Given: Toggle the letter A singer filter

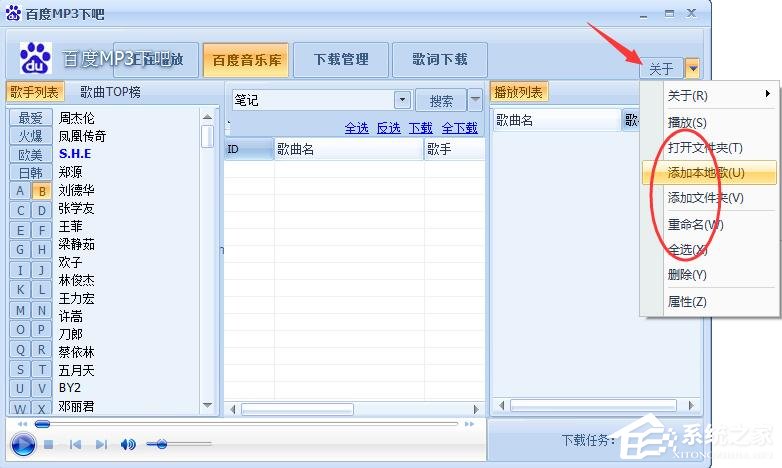Looking at the screenshot, I should [x=20, y=191].
